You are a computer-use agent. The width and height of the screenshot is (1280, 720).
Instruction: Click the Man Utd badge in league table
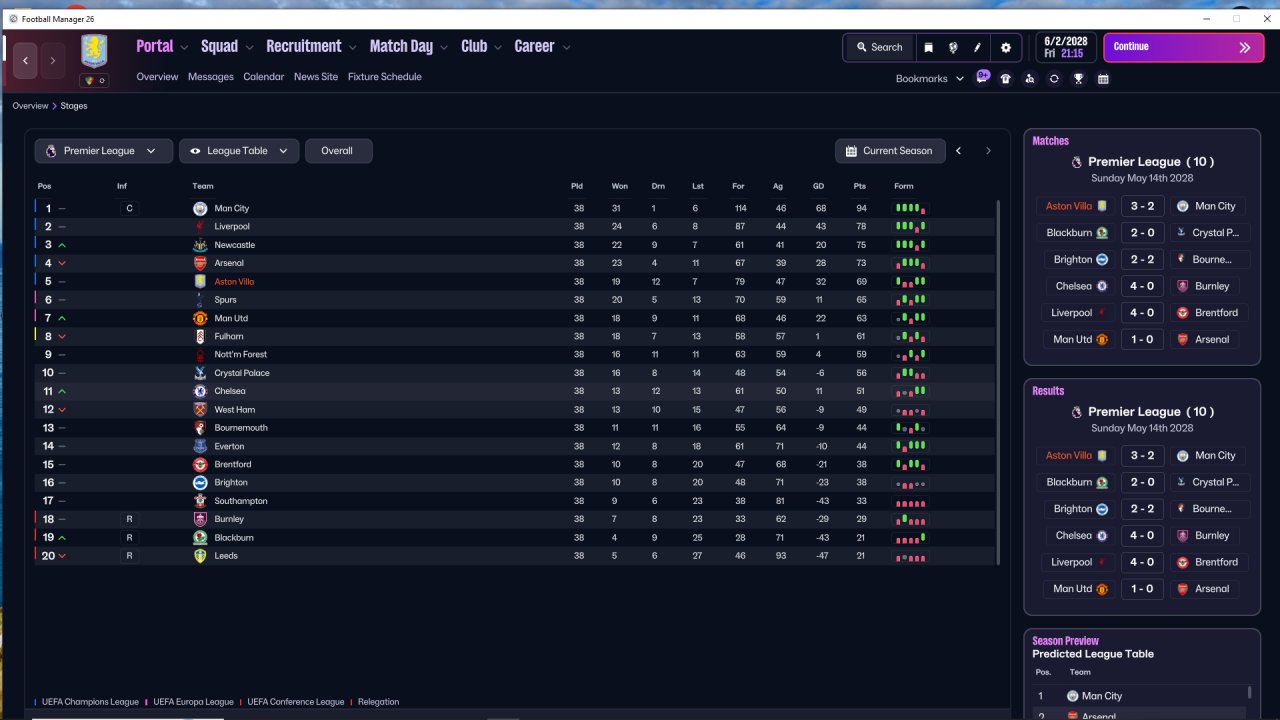point(200,318)
